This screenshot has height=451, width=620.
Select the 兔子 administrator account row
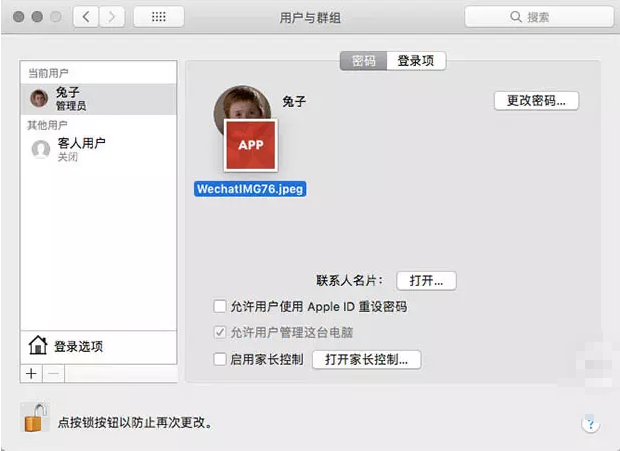click(98, 99)
